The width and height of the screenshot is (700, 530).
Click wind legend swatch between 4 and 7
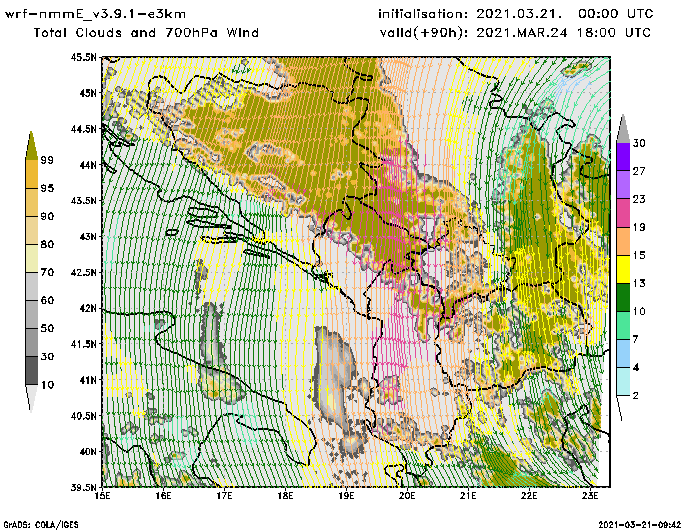point(623,354)
